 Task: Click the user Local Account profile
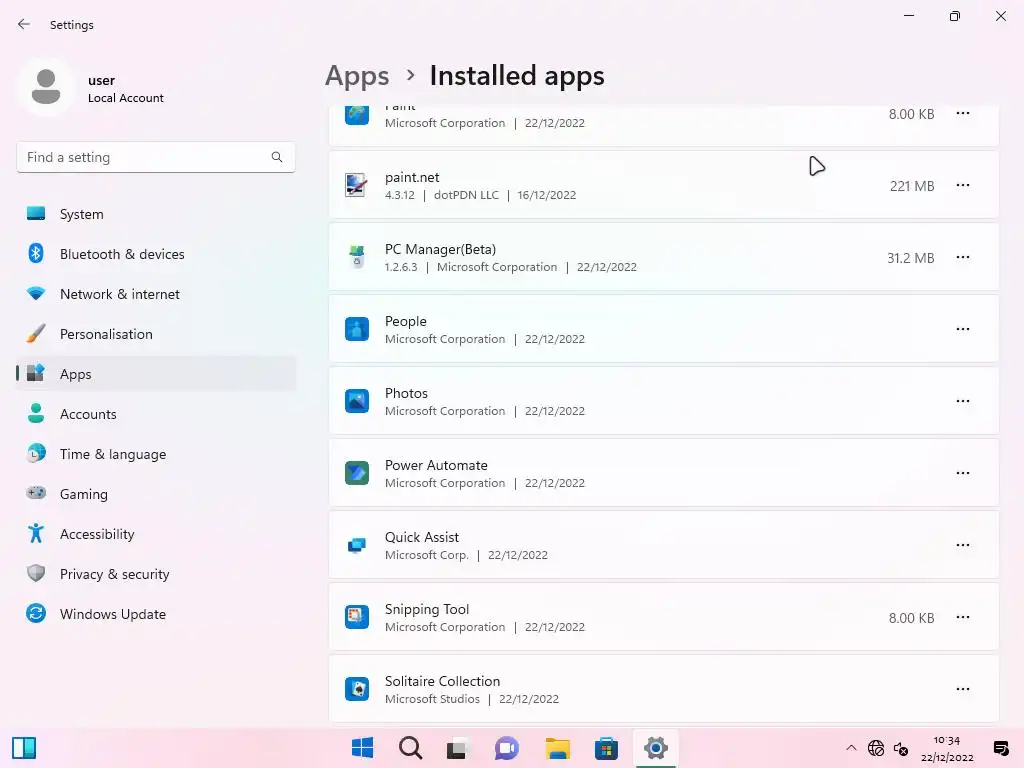(91, 88)
